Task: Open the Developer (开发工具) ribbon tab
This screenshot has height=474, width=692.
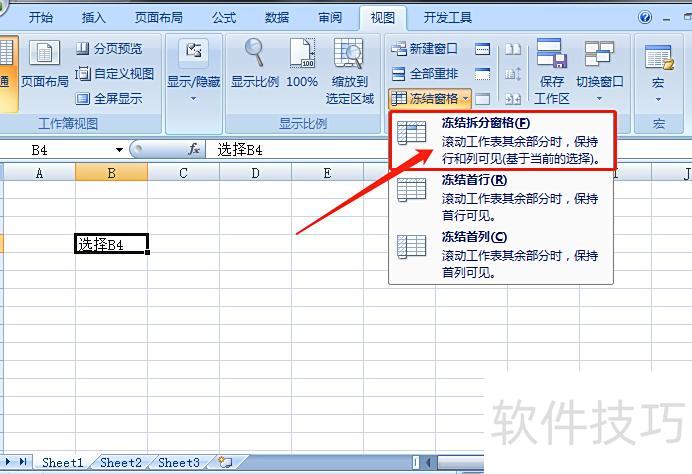Action: click(448, 18)
